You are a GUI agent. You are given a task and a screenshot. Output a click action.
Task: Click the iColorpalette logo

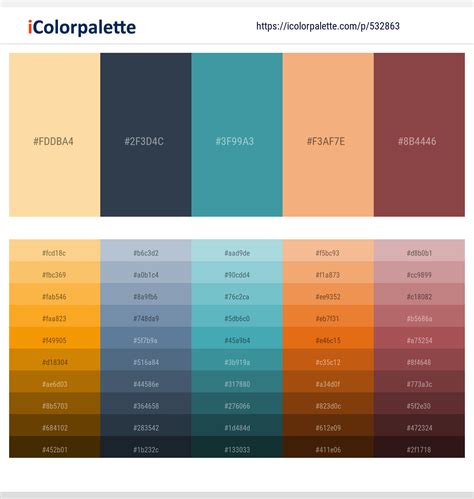coord(82,27)
